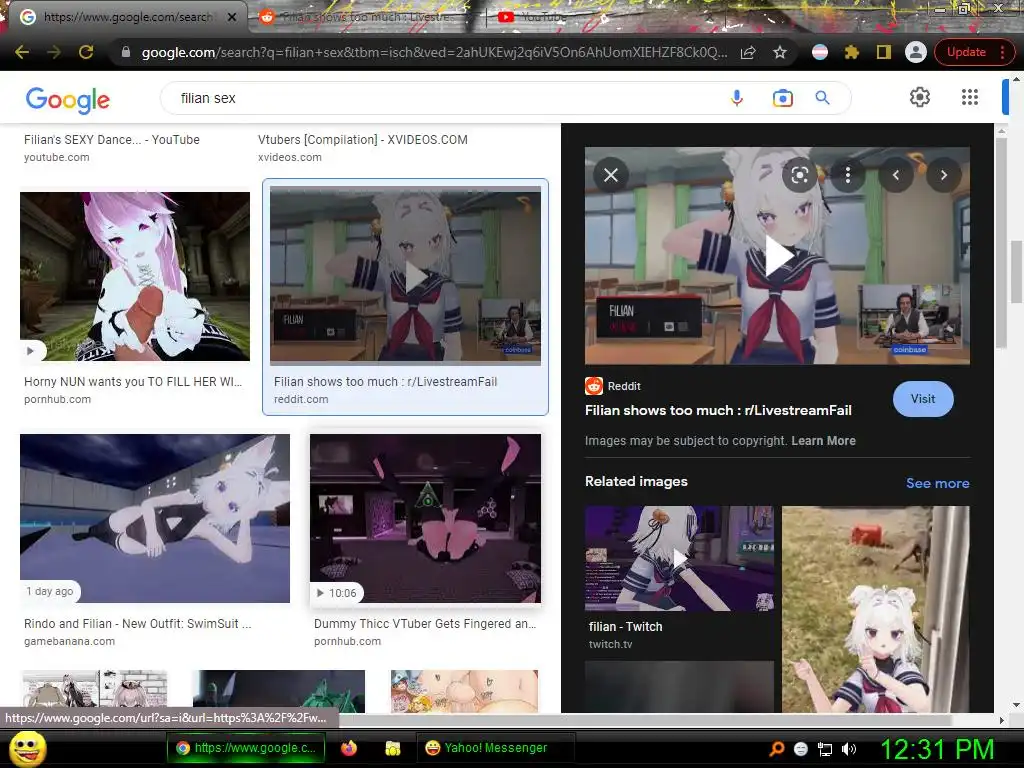Click the preview panel scrollbar thumb
The height and width of the screenshot is (768, 1024).
coord(1001,242)
